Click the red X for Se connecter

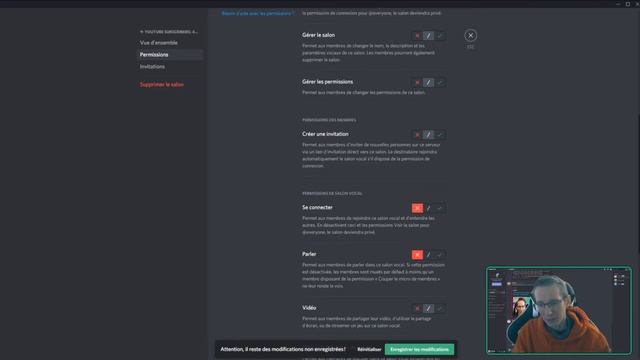point(417,208)
